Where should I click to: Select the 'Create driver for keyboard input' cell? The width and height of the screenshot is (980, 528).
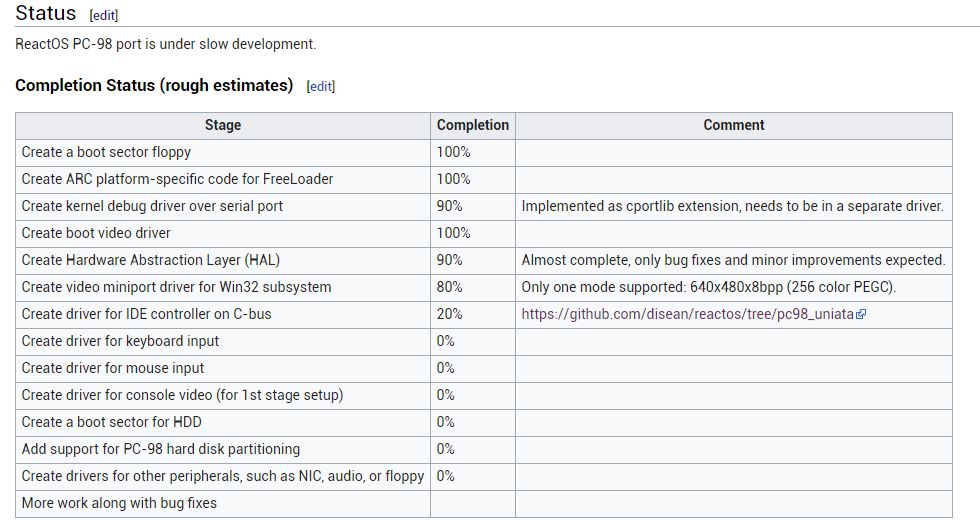coord(120,341)
